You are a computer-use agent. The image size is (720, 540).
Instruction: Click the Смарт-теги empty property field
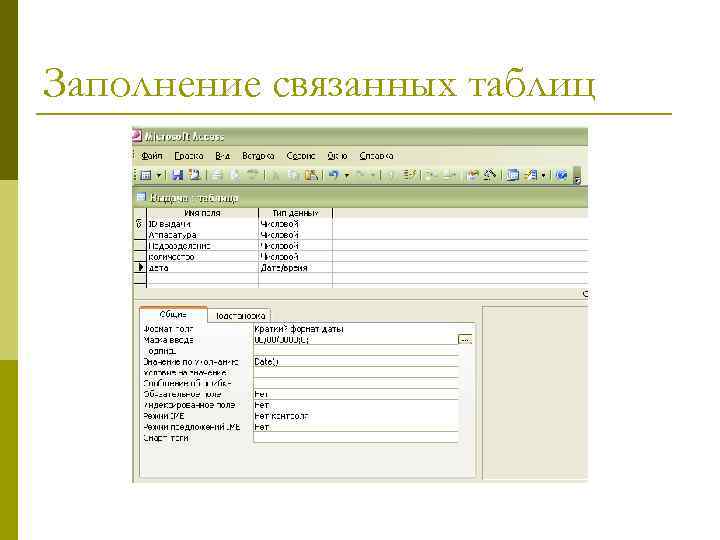356,438
